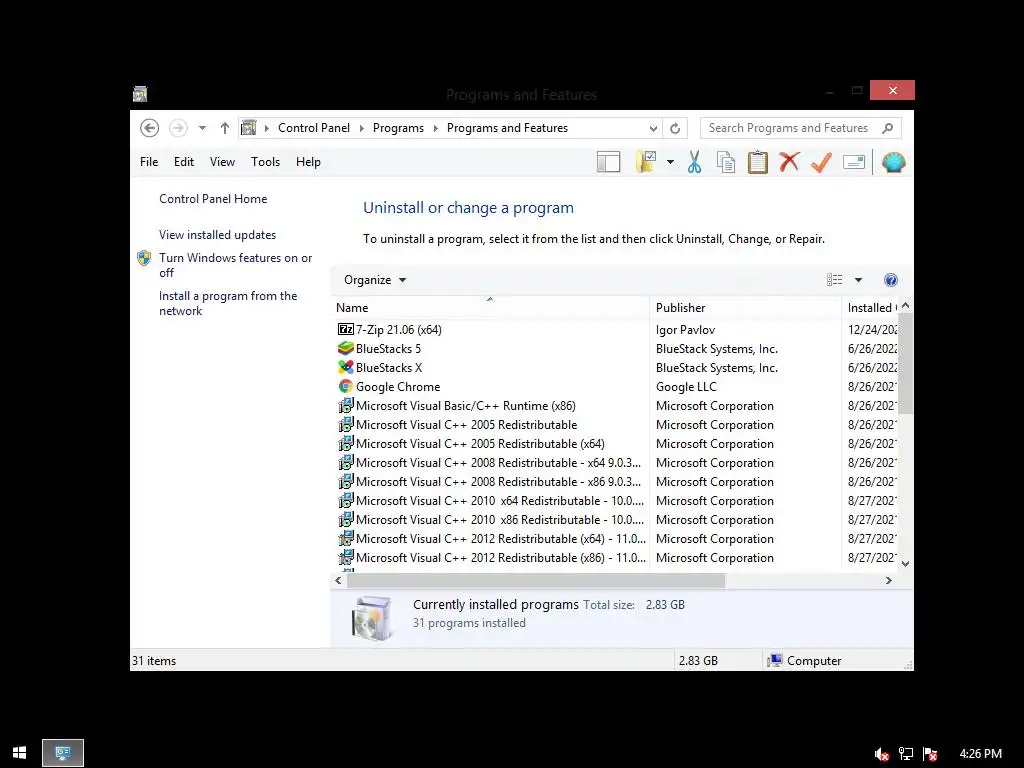Click the orange checkmark Properties icon
Image resolution: width=1024 pixels, height=768 pixels.
tap(822, 162)
